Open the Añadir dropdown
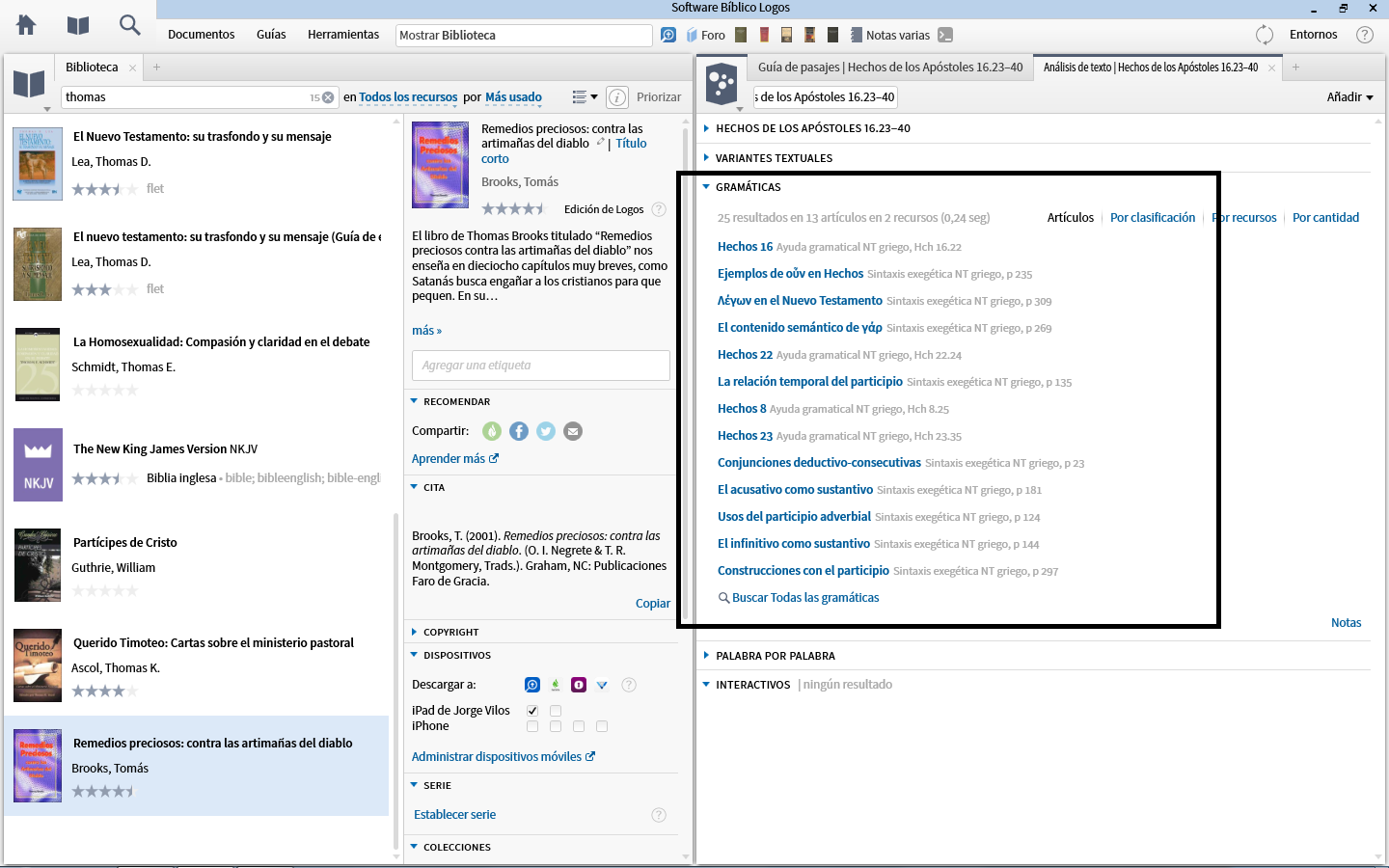This screenshot has width=1389, height=868. coord(1349,97)
